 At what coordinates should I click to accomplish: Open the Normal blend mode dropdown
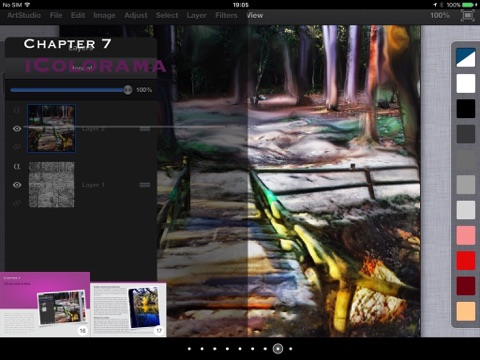tap(82, 68)
